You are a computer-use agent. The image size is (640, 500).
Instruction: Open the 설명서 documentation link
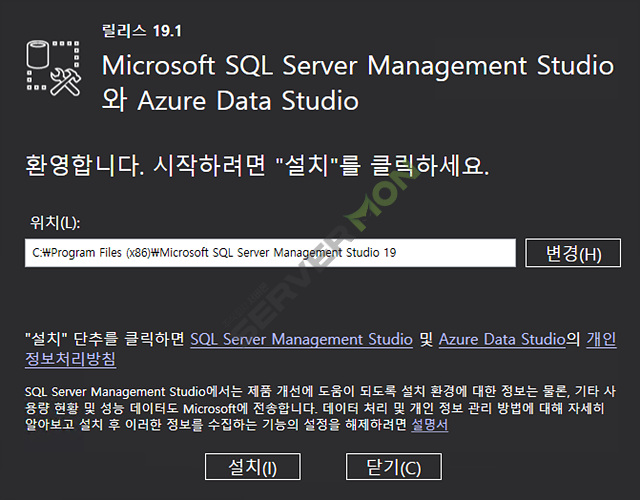coord(429,425)
